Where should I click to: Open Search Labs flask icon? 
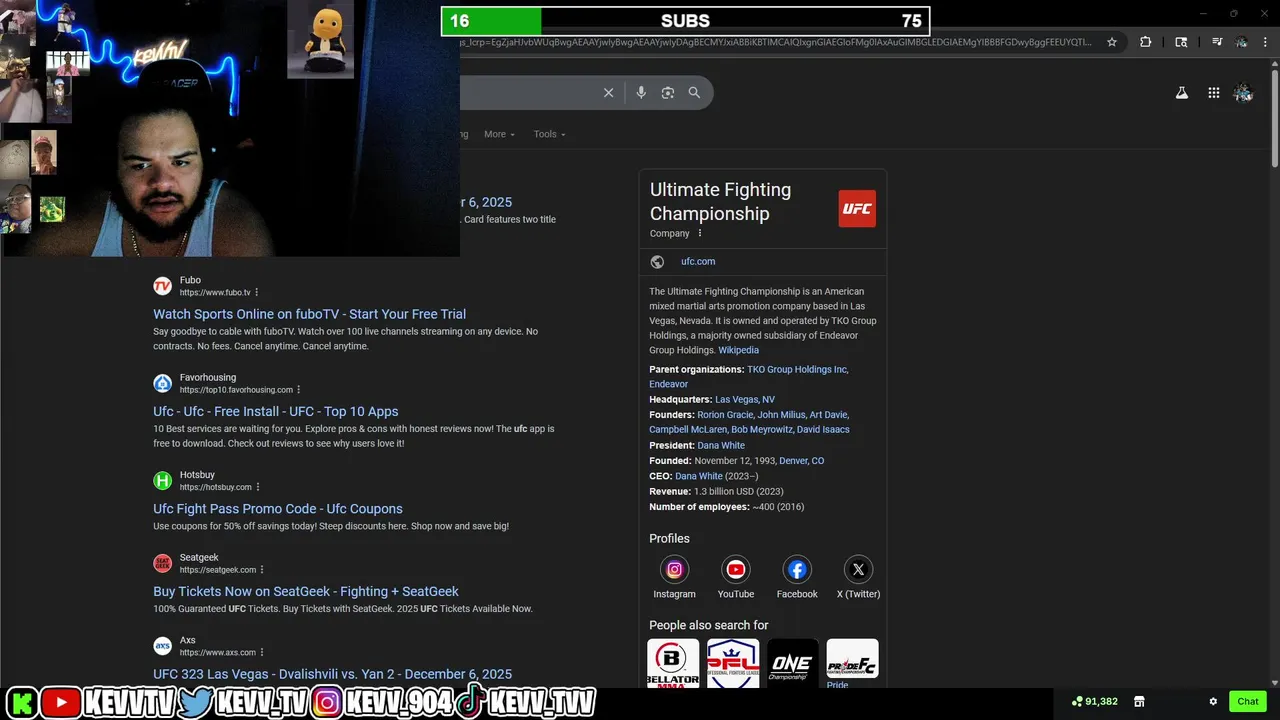point(1182,93)
